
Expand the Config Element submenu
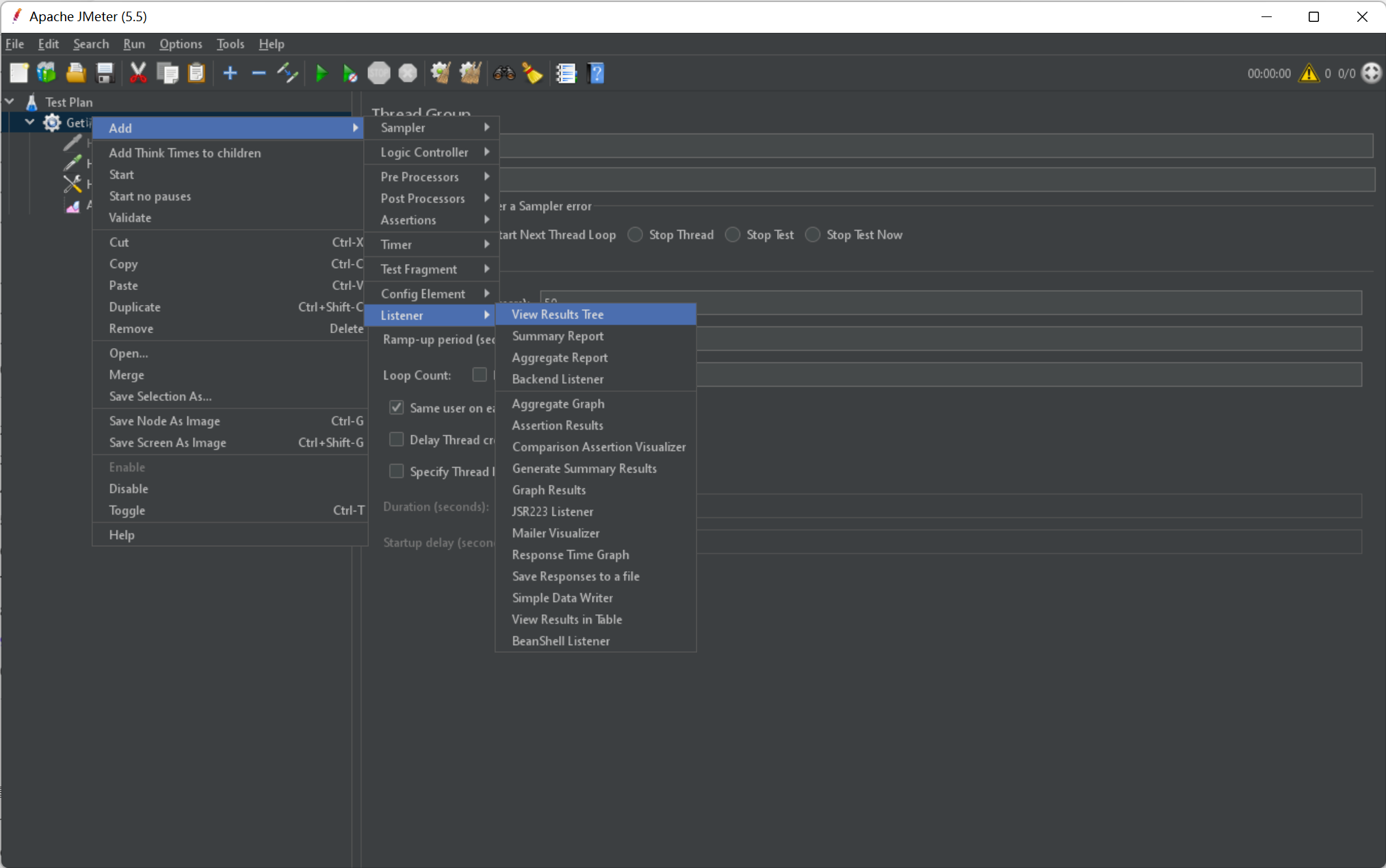pos(432,294)
